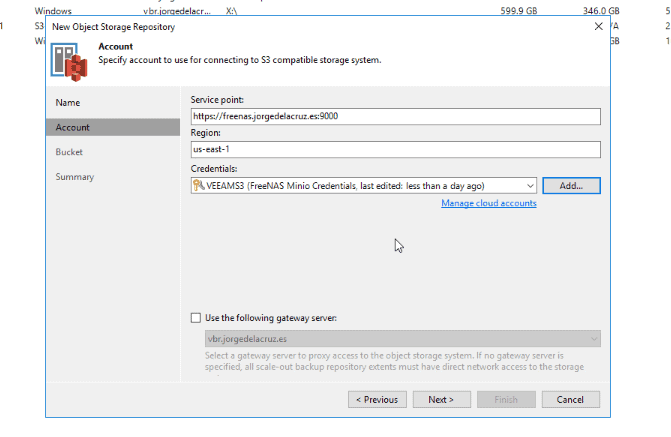Go to the Name wizard step

coord(68,103)
